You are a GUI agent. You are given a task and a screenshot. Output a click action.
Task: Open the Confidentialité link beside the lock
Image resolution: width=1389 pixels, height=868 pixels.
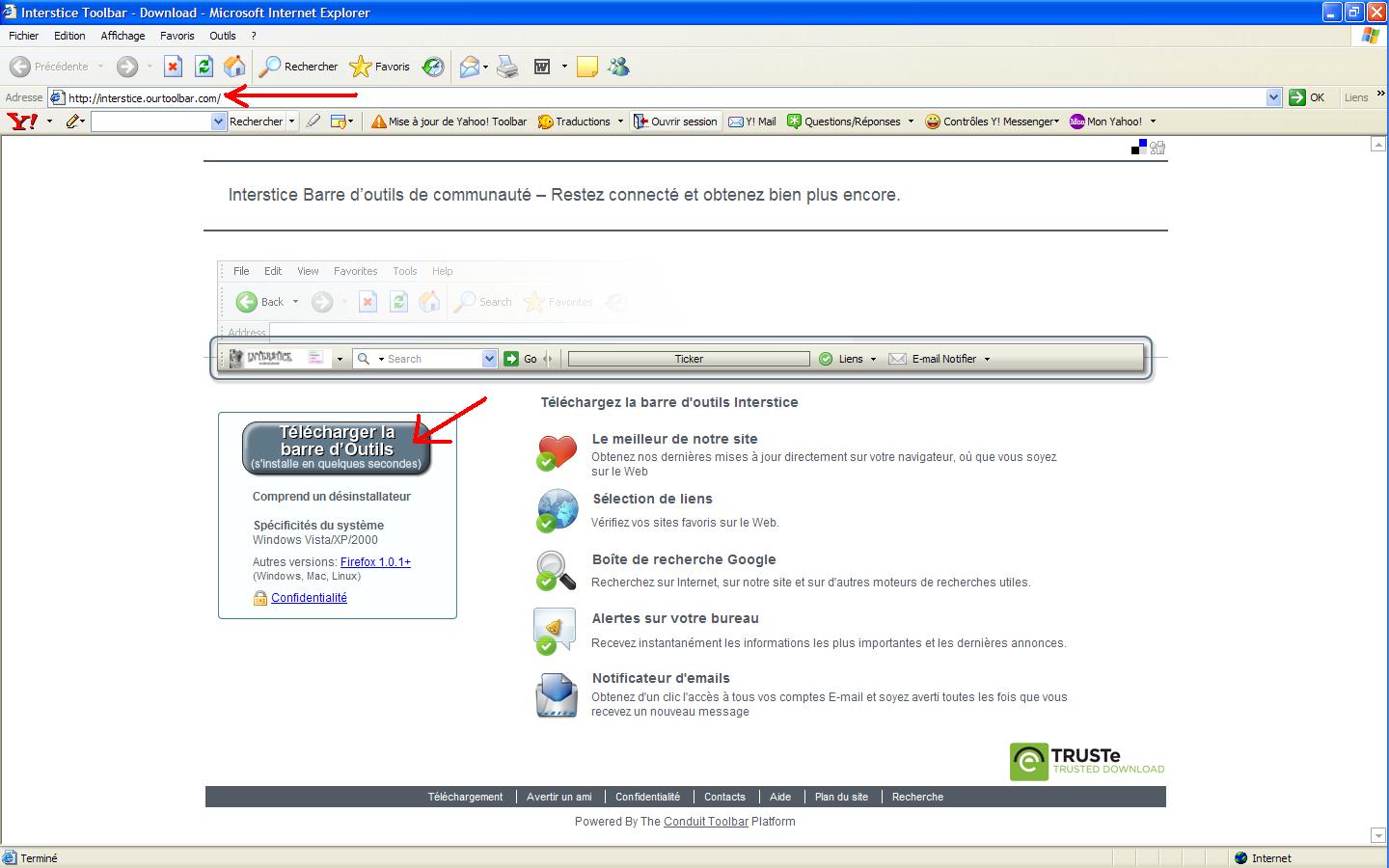[309, 597]
